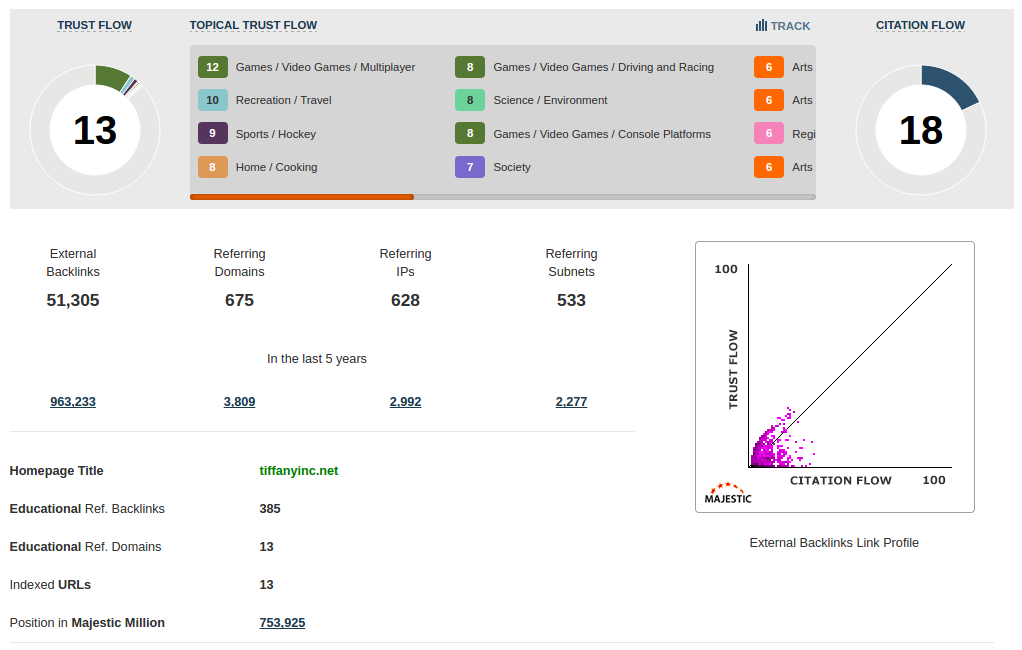
Task: Click the green 8 Science / Environment badge
Action: [x=470, y=100]
